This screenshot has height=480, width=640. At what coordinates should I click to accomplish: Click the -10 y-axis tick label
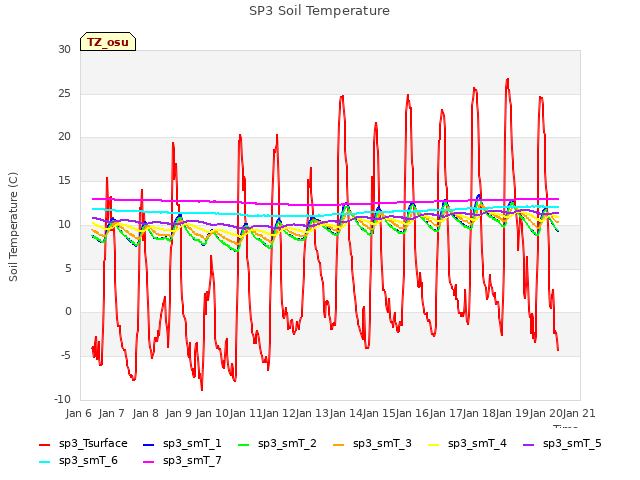(x=62, y=399)
